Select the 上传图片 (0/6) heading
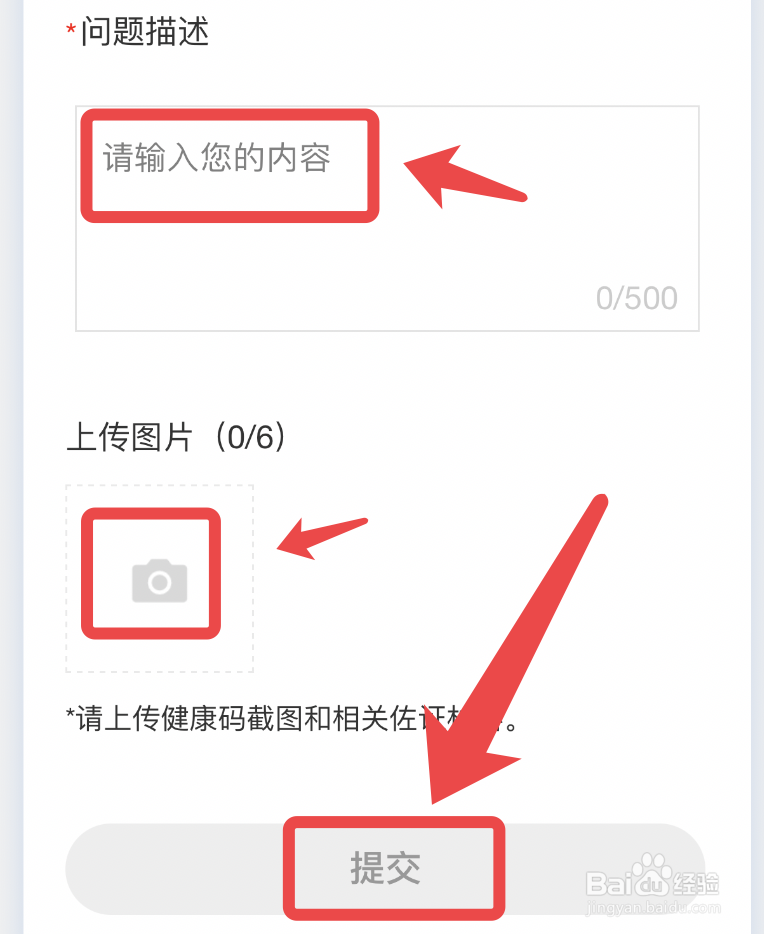This screenshot has height=934, width=764. click(x=176, y=437)
